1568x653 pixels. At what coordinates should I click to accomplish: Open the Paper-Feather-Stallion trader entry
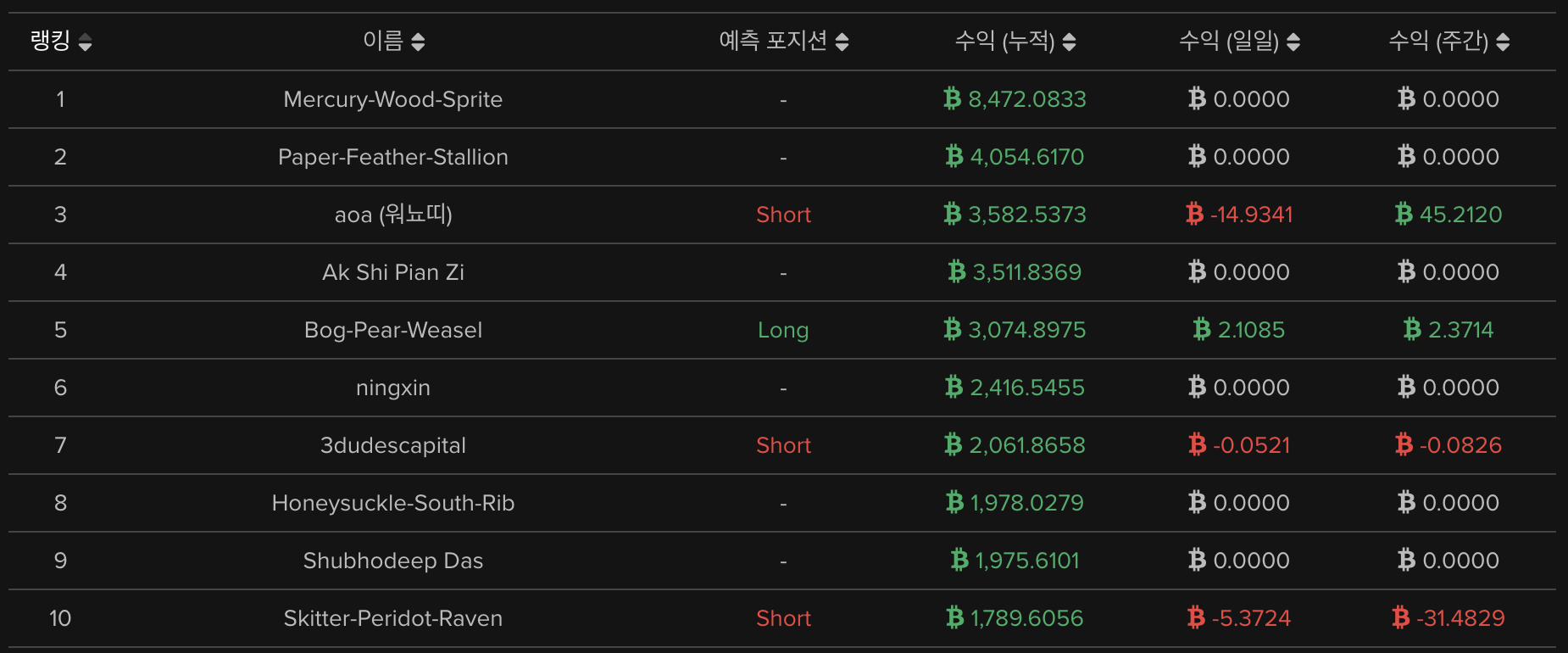(x=393, y=157)
